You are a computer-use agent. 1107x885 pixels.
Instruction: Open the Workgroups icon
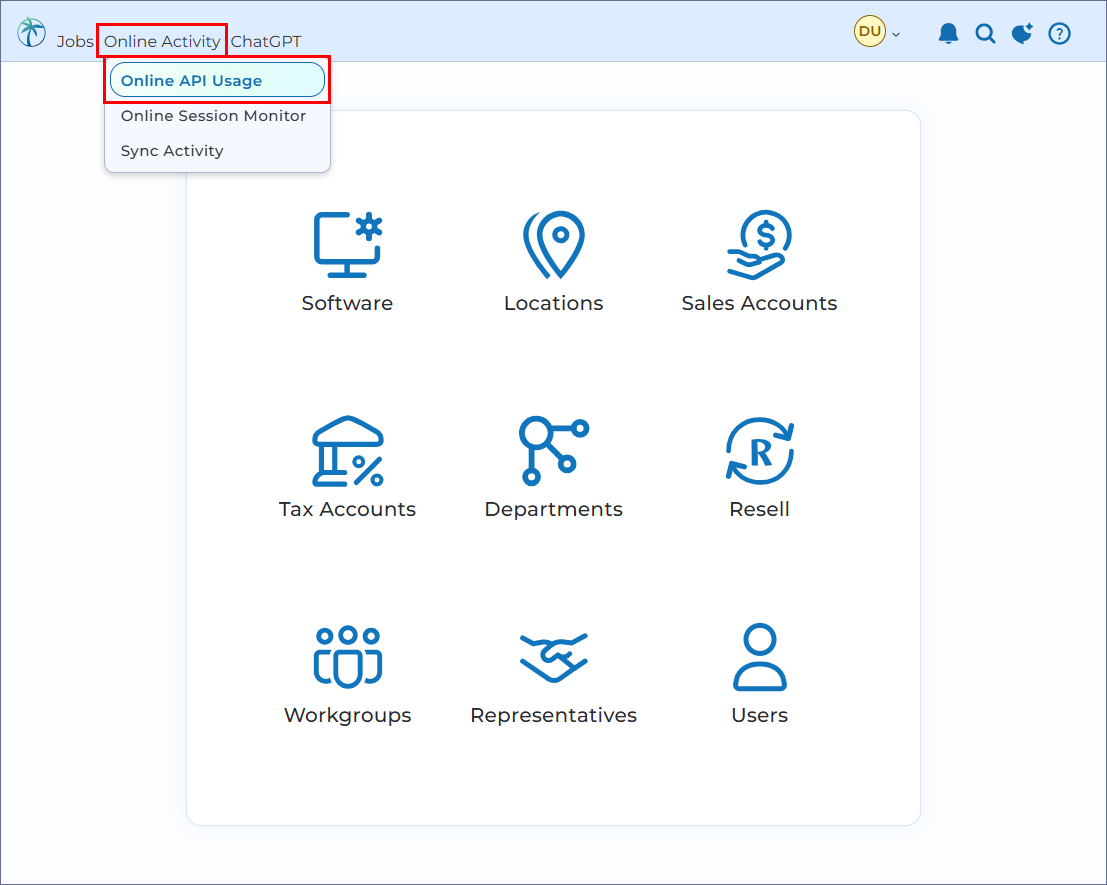tap(347, 656)
